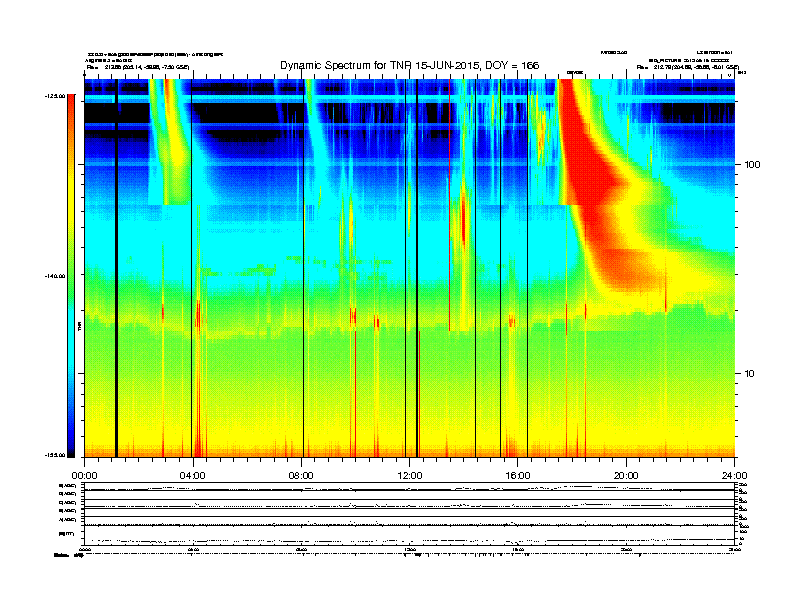Pick the dark blue bottom of the color scale bar
The image size is (792, 612).
coord(71,452)
